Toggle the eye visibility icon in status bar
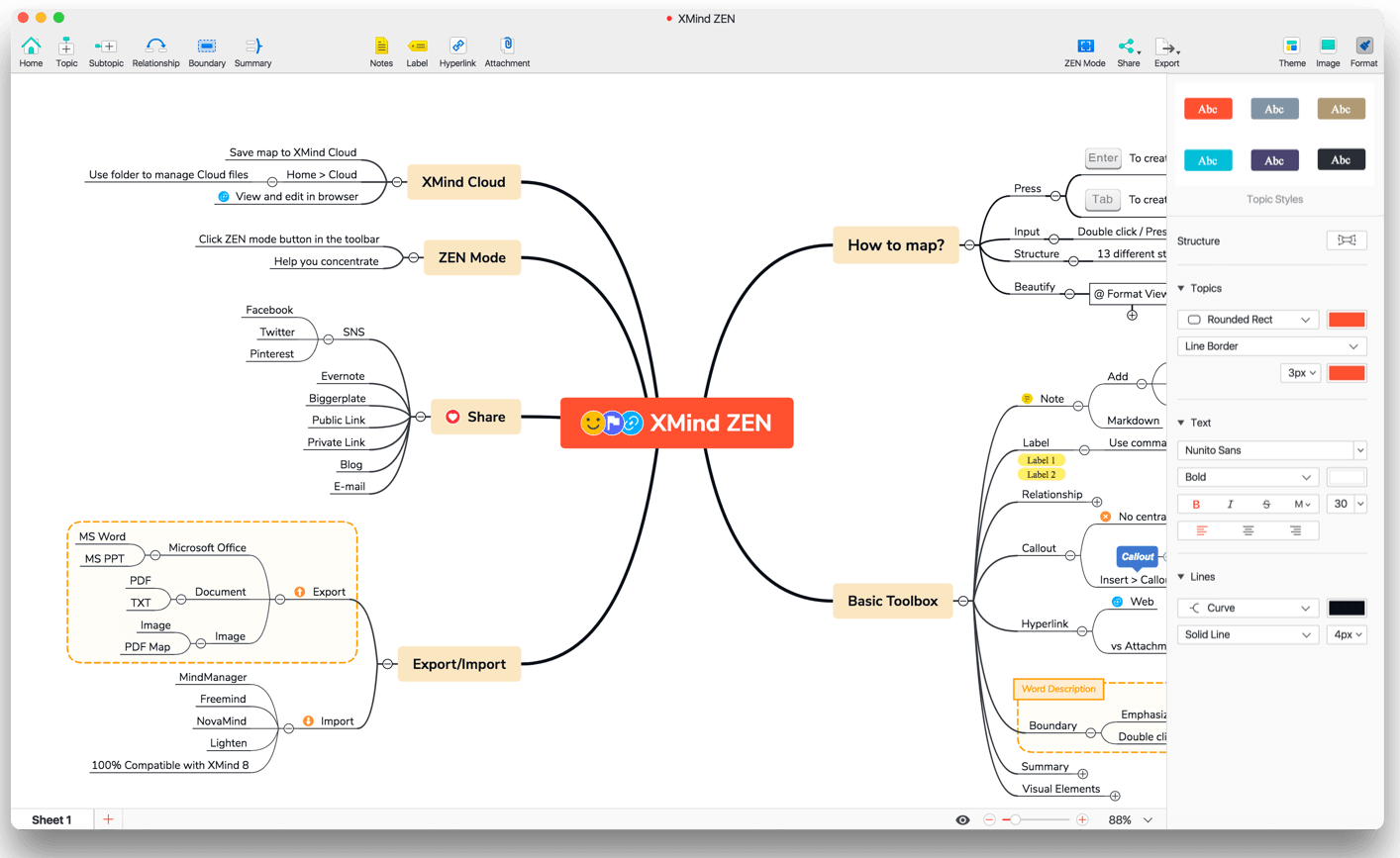Viewport: 1400px width, 858px height. [x=962, y=820]
